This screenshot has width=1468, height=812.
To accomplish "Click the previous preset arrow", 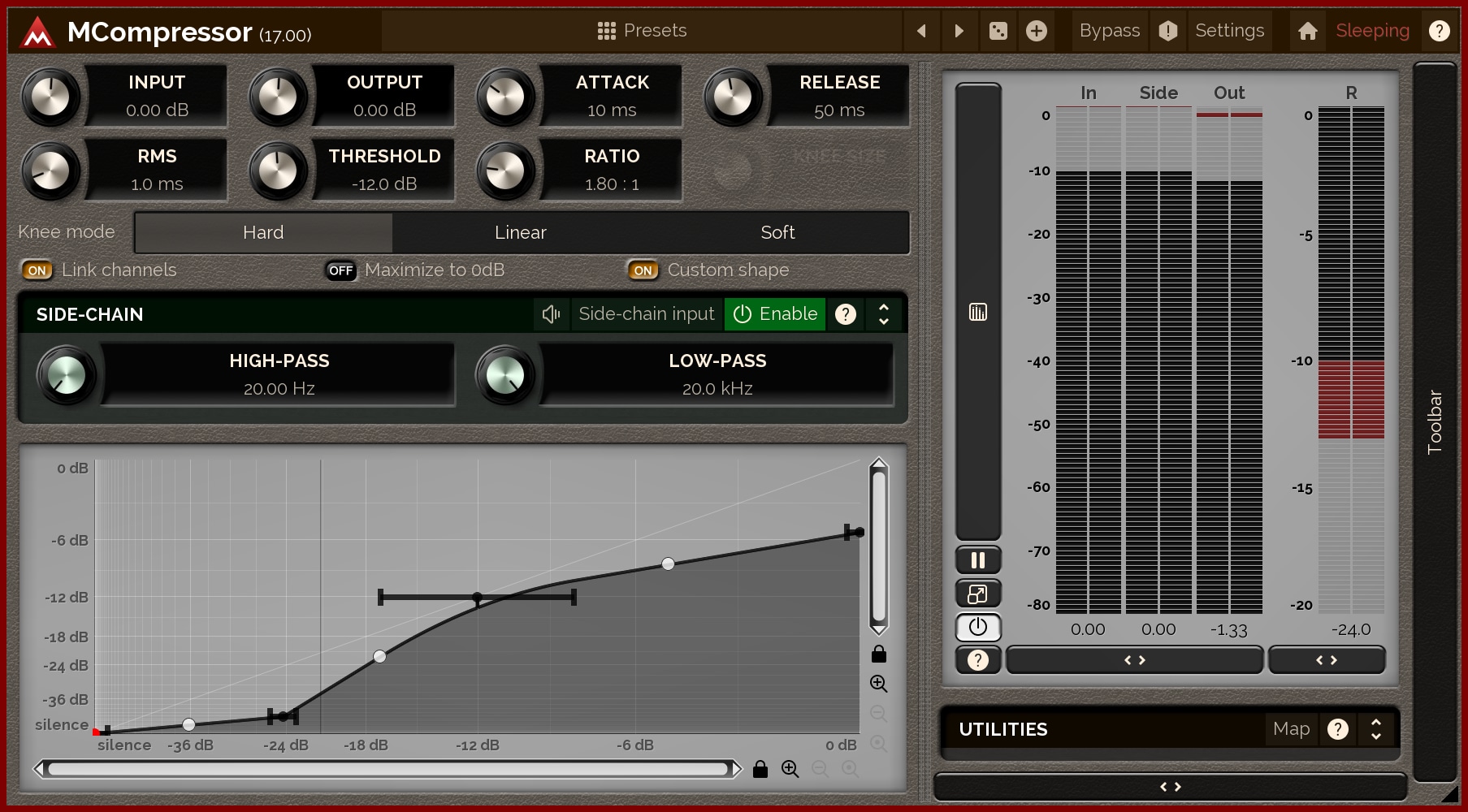I will 921,31.
